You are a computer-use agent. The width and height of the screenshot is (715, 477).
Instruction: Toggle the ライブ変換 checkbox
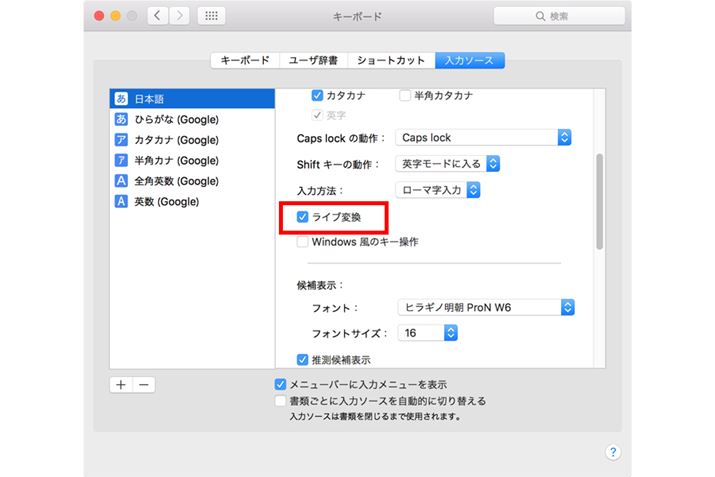pyautogui.click(x=304, y=216)
